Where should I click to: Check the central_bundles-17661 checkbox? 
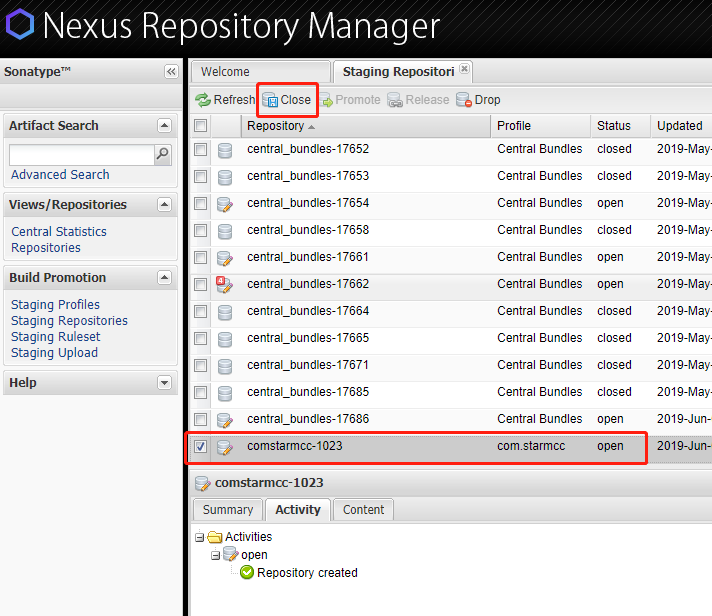[x=200, y=257]
